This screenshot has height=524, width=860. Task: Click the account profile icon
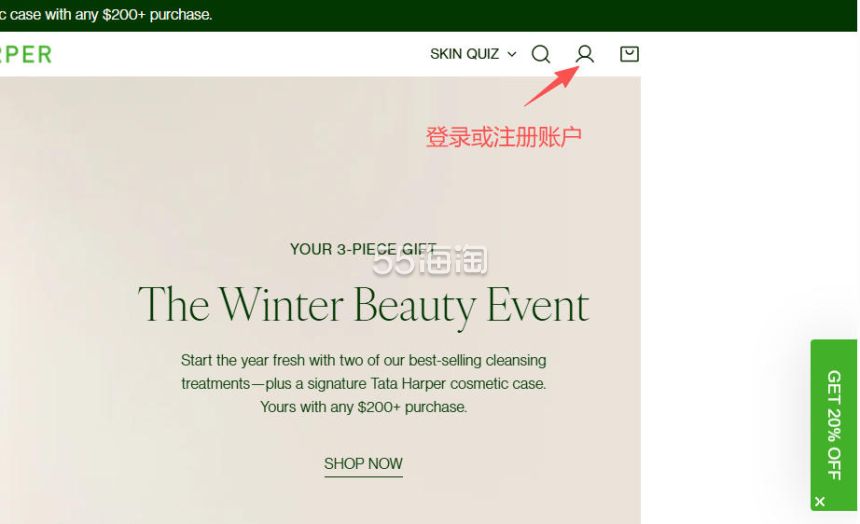tap(585, 54)
